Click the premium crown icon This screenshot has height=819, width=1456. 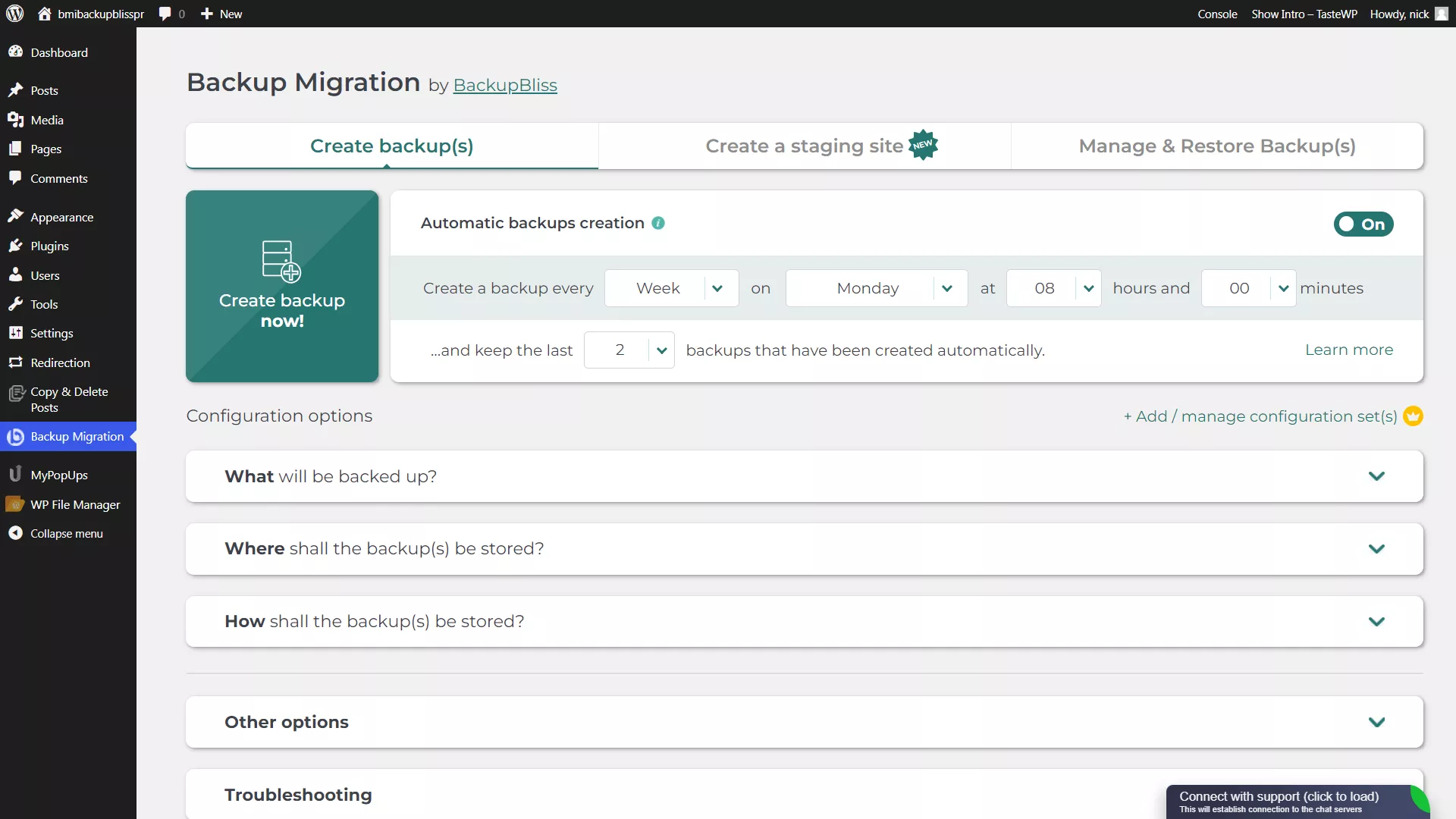[x=1413, y=416]
